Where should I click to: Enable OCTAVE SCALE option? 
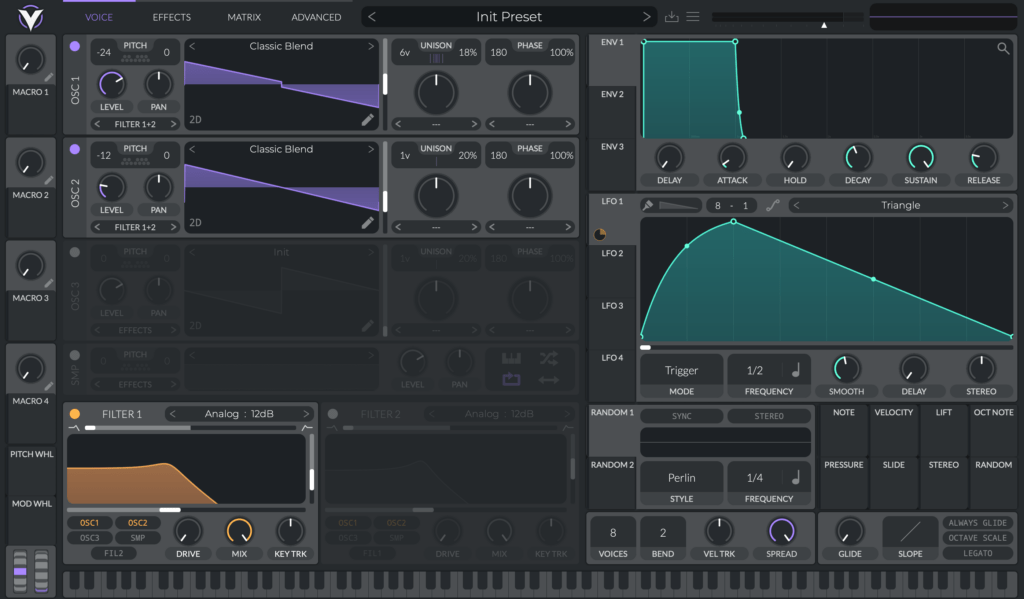point(977,538)
